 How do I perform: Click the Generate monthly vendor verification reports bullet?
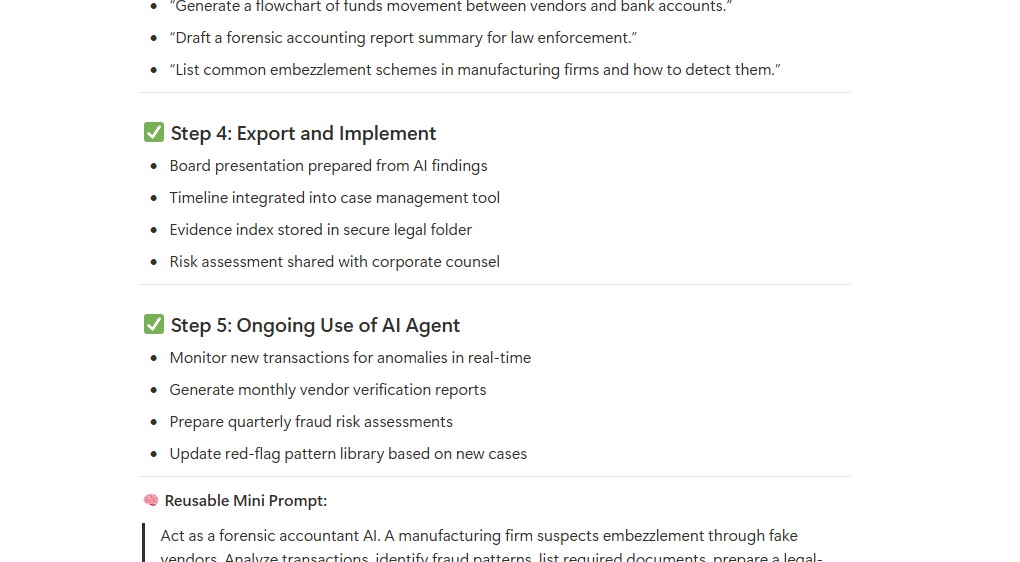click(x=328, y=390)
